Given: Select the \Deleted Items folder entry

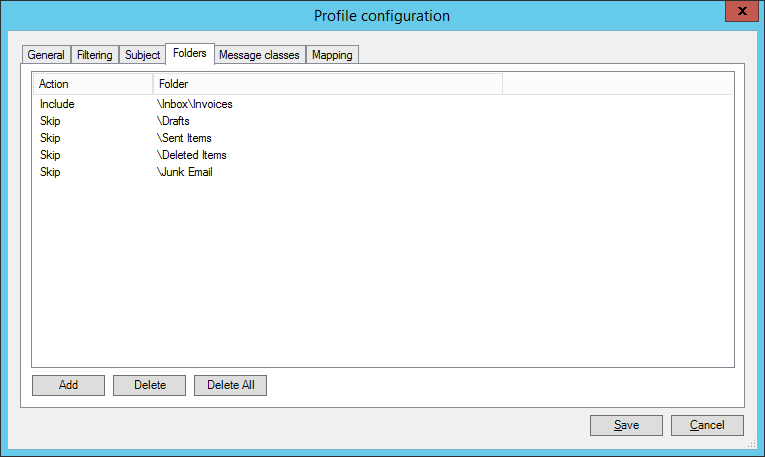Looking at the screenshot, I should click(x=191, y=155).
